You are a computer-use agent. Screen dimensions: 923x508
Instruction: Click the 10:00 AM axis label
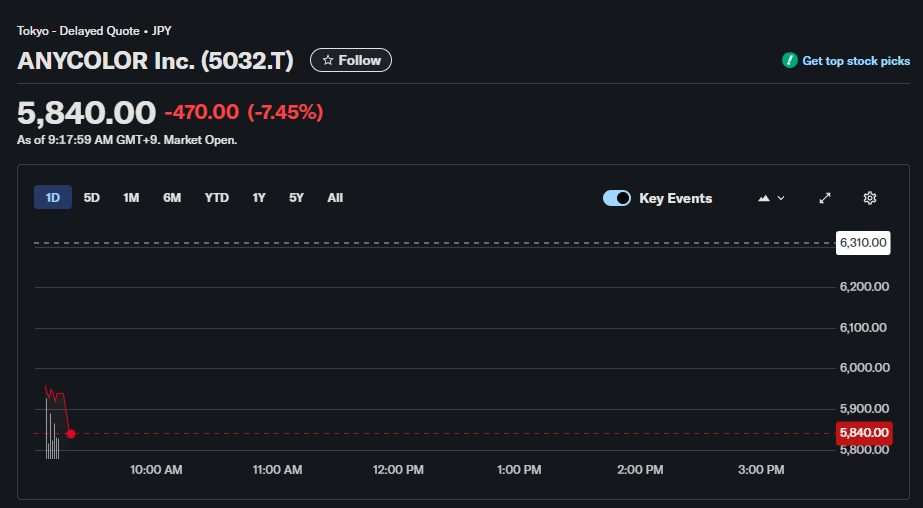tap(156, 470)
